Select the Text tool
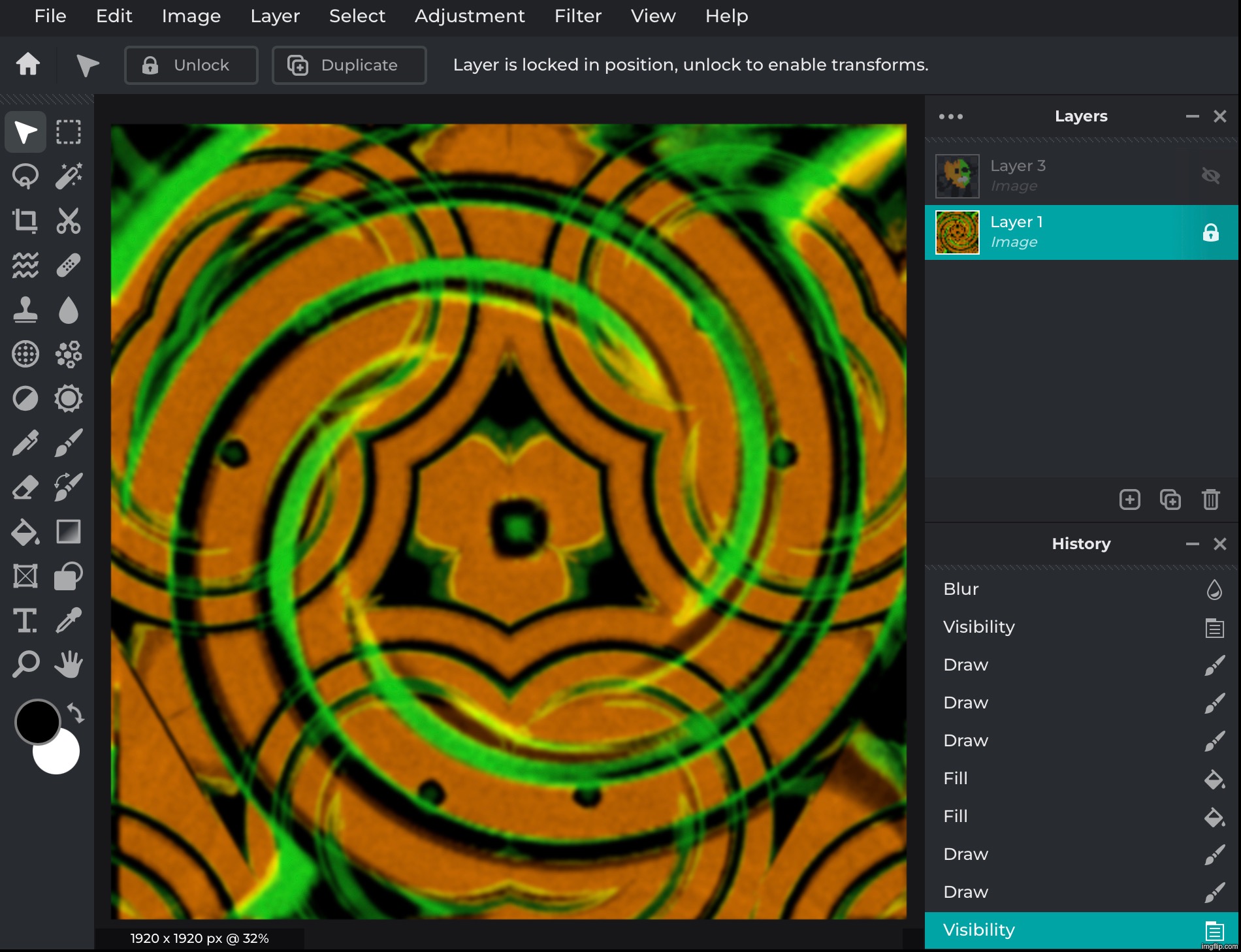The image size is (1241, 952). (25, 620)
